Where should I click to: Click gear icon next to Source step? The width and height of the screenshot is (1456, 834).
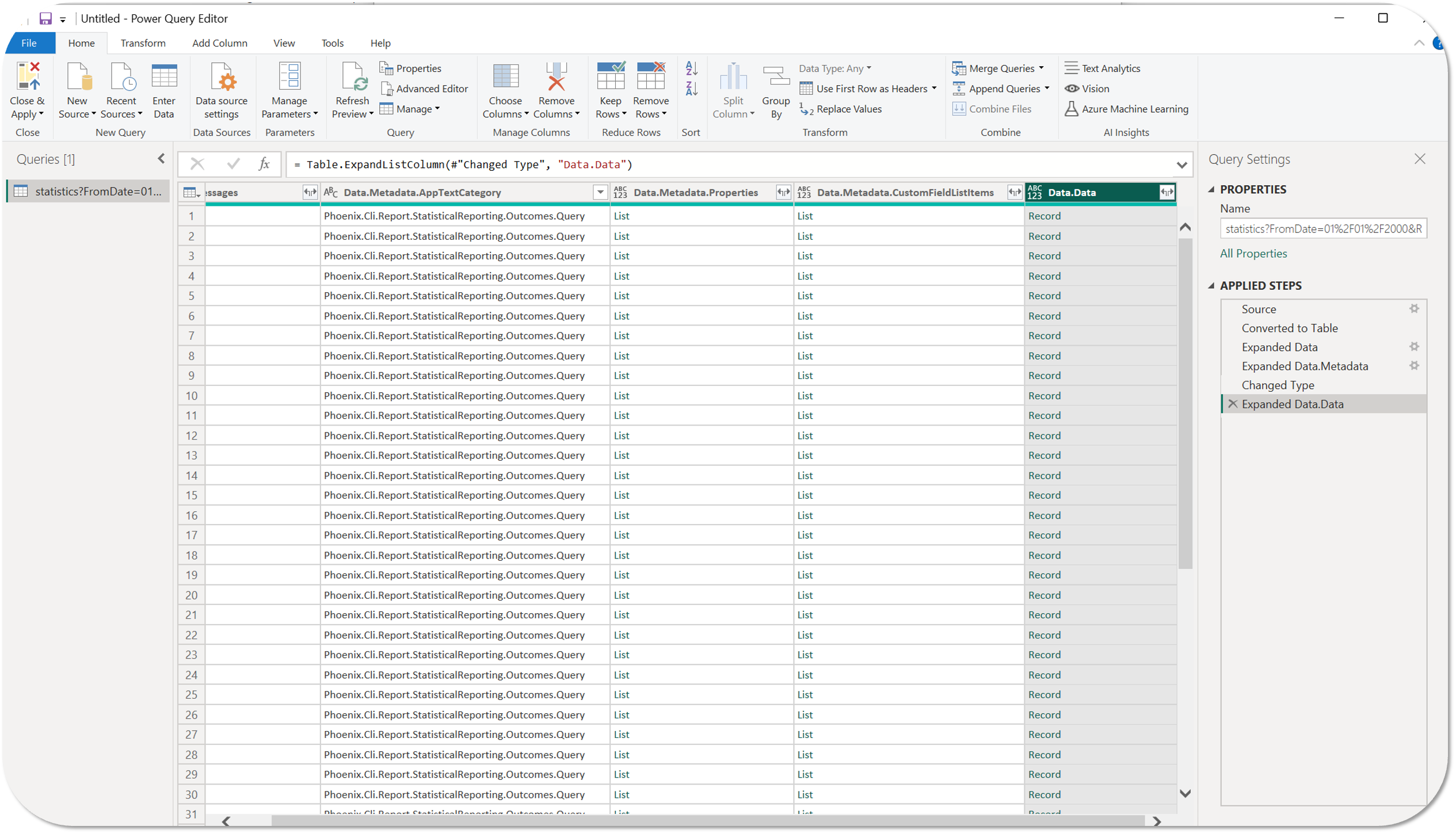click(x=1414, y=309)
